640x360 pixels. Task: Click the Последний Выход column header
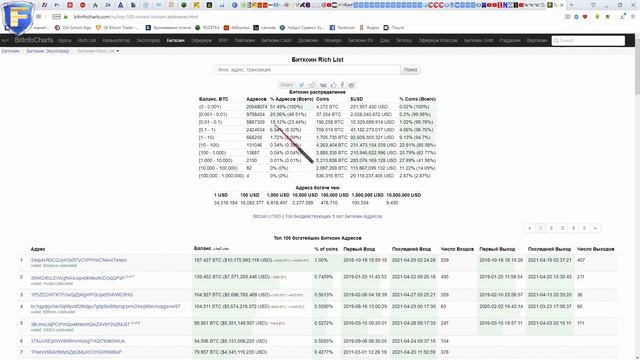(x=549, y=249)
